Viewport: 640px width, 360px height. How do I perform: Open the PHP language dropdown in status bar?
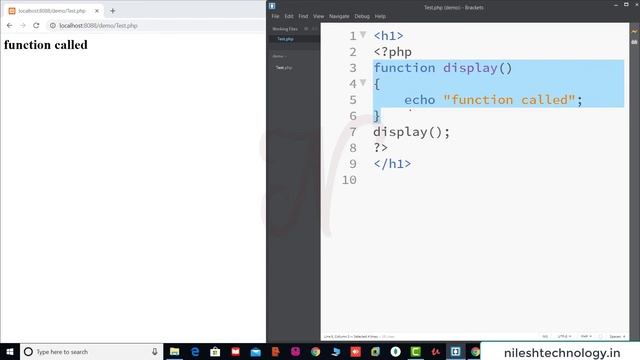(x=586, y=337)
